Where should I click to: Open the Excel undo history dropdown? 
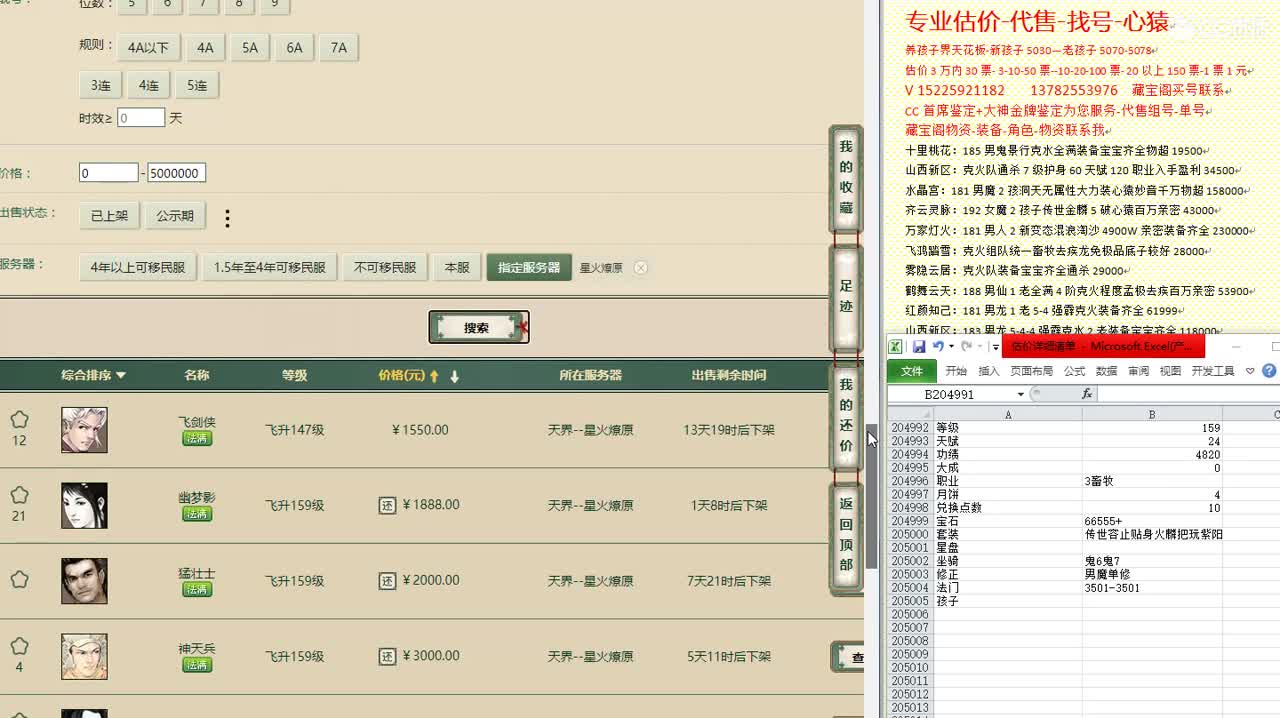950,346
